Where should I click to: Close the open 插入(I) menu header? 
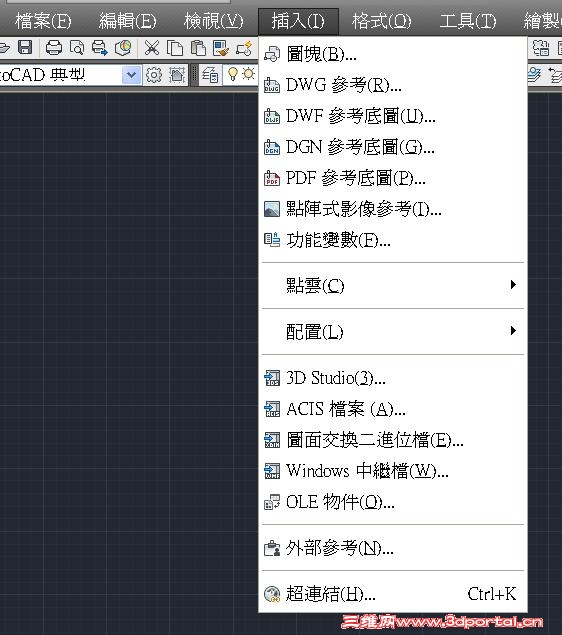298,21
